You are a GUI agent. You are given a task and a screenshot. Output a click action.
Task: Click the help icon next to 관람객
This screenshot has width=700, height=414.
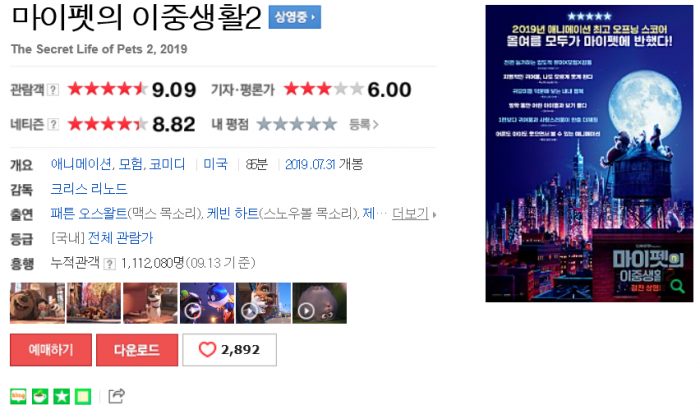click(53, 90)
